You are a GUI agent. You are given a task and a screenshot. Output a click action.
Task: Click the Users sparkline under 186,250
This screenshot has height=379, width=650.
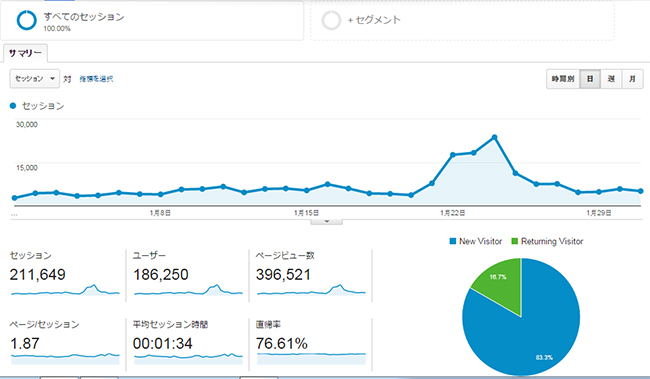188,289
